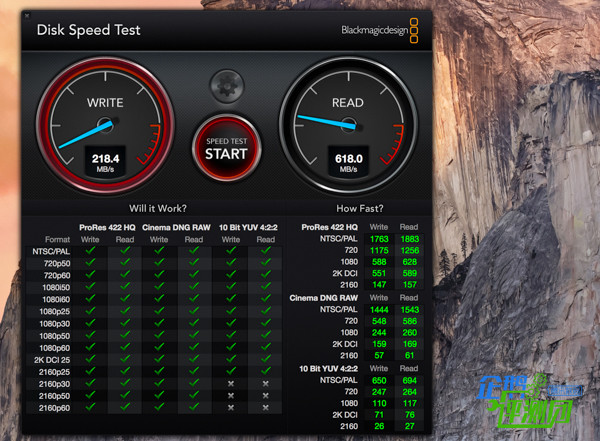
Task: Click the 10 Bit YUV 720 write value 247
Action: (379, 392)
